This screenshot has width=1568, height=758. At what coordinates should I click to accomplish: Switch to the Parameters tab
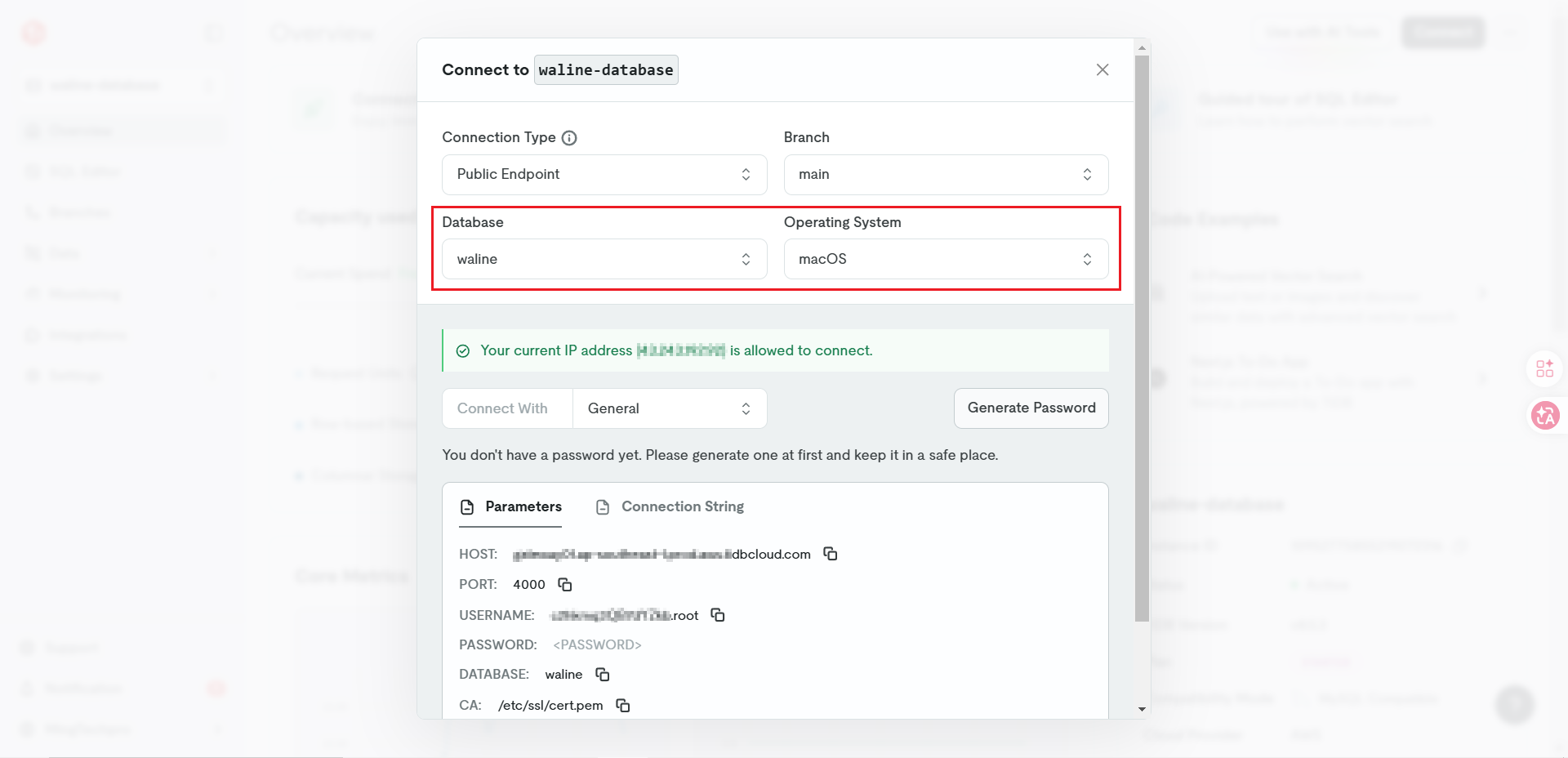pyautogui.click(x=511, y=506)
